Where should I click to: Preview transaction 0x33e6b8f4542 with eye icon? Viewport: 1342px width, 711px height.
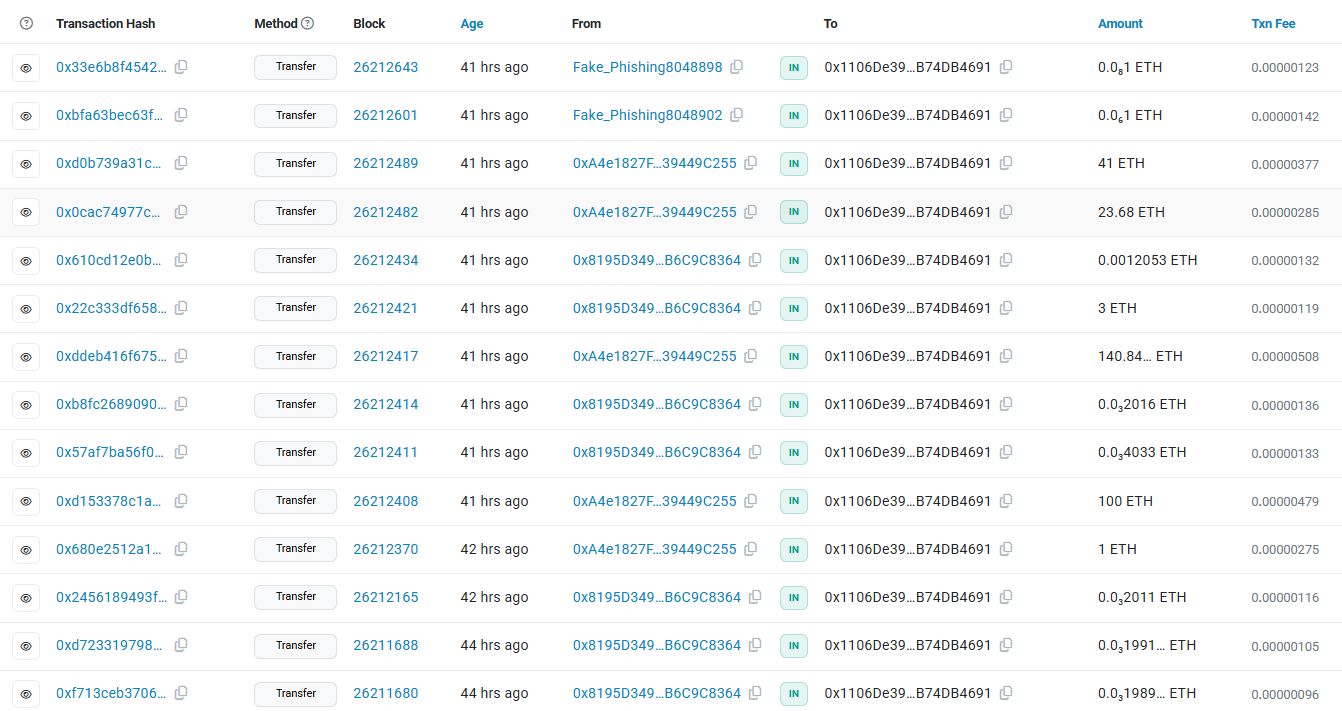(26, 68)
